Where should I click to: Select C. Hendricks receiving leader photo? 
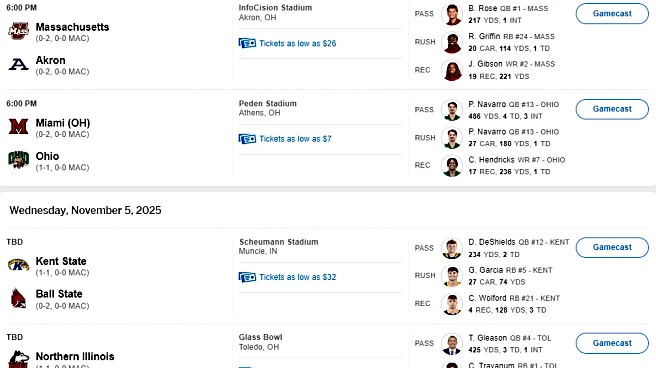point(452,166)
